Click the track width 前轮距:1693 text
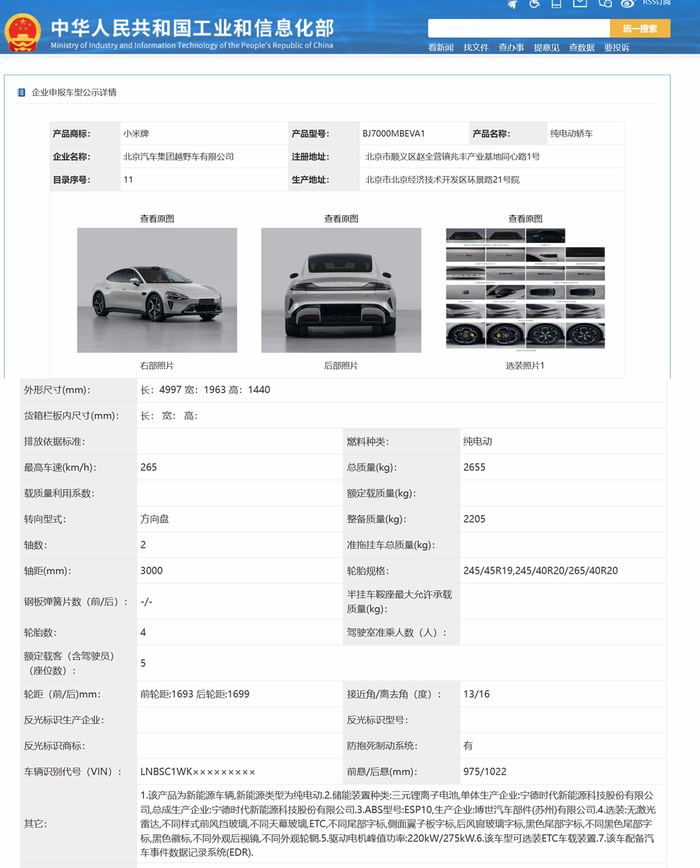This screenshot has width=700, height=868. pyautogui.click(x=195, y=694)
